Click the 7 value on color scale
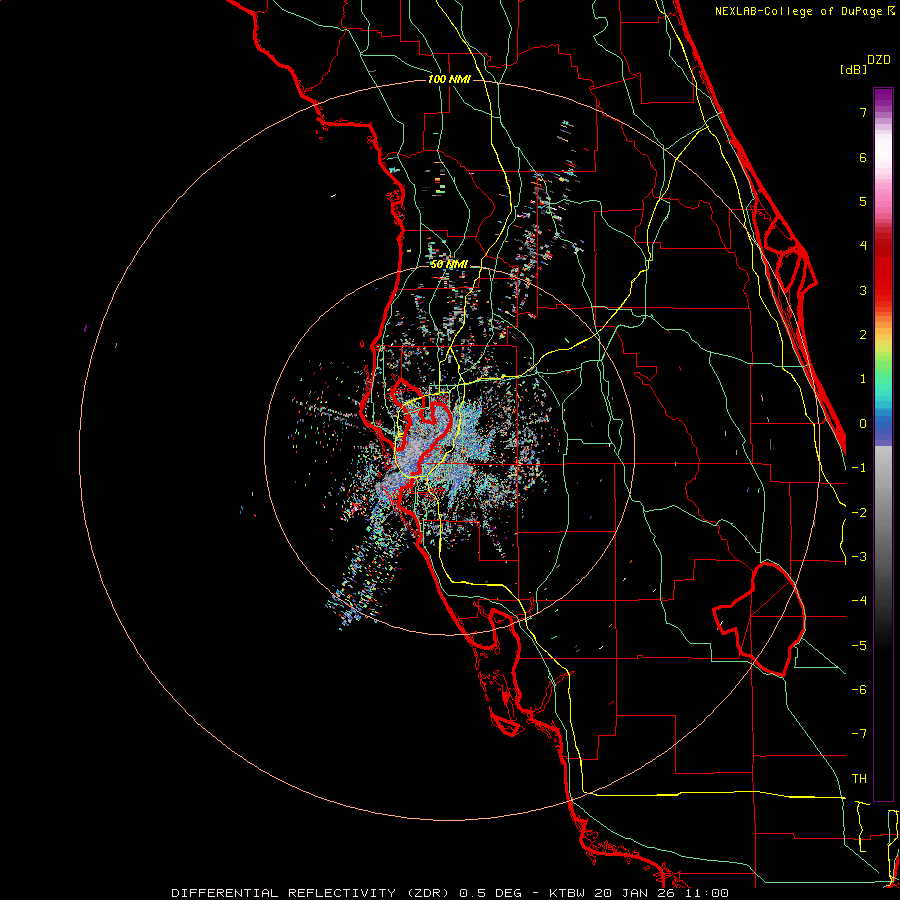 863,112
